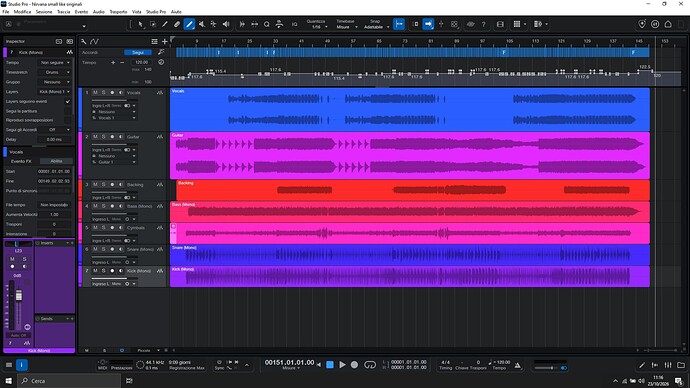Open the Timestretch Drums dropdown
Image resolution: width=690 pixels, height=388 pixels.
pyautogui.click(x=55, y=72)
